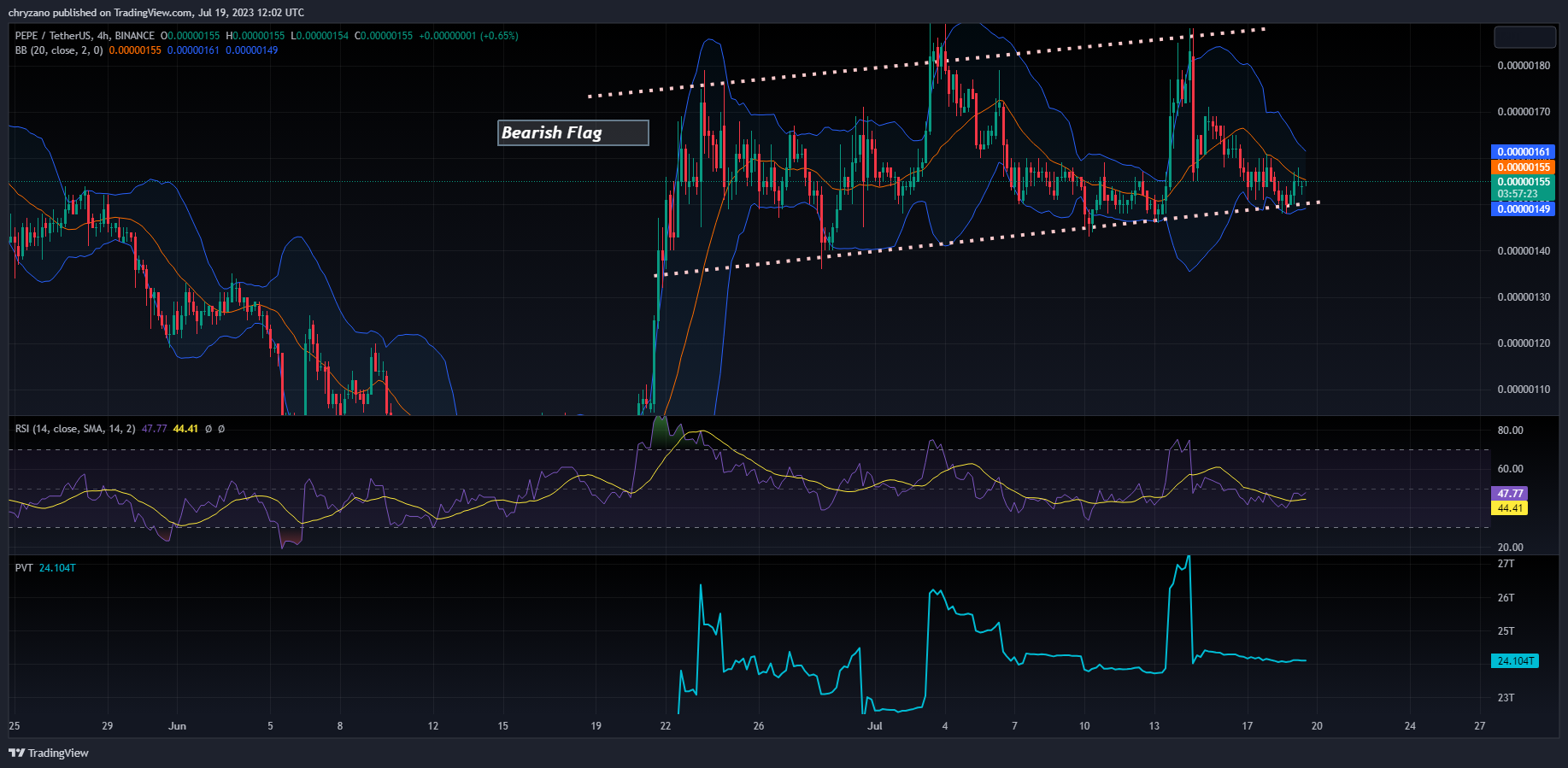The width and height of the screenshot is (1568, 768).
Task: Open the RSI (14, close, SMA, 14, 2) legend
Action: click(75, 429)
